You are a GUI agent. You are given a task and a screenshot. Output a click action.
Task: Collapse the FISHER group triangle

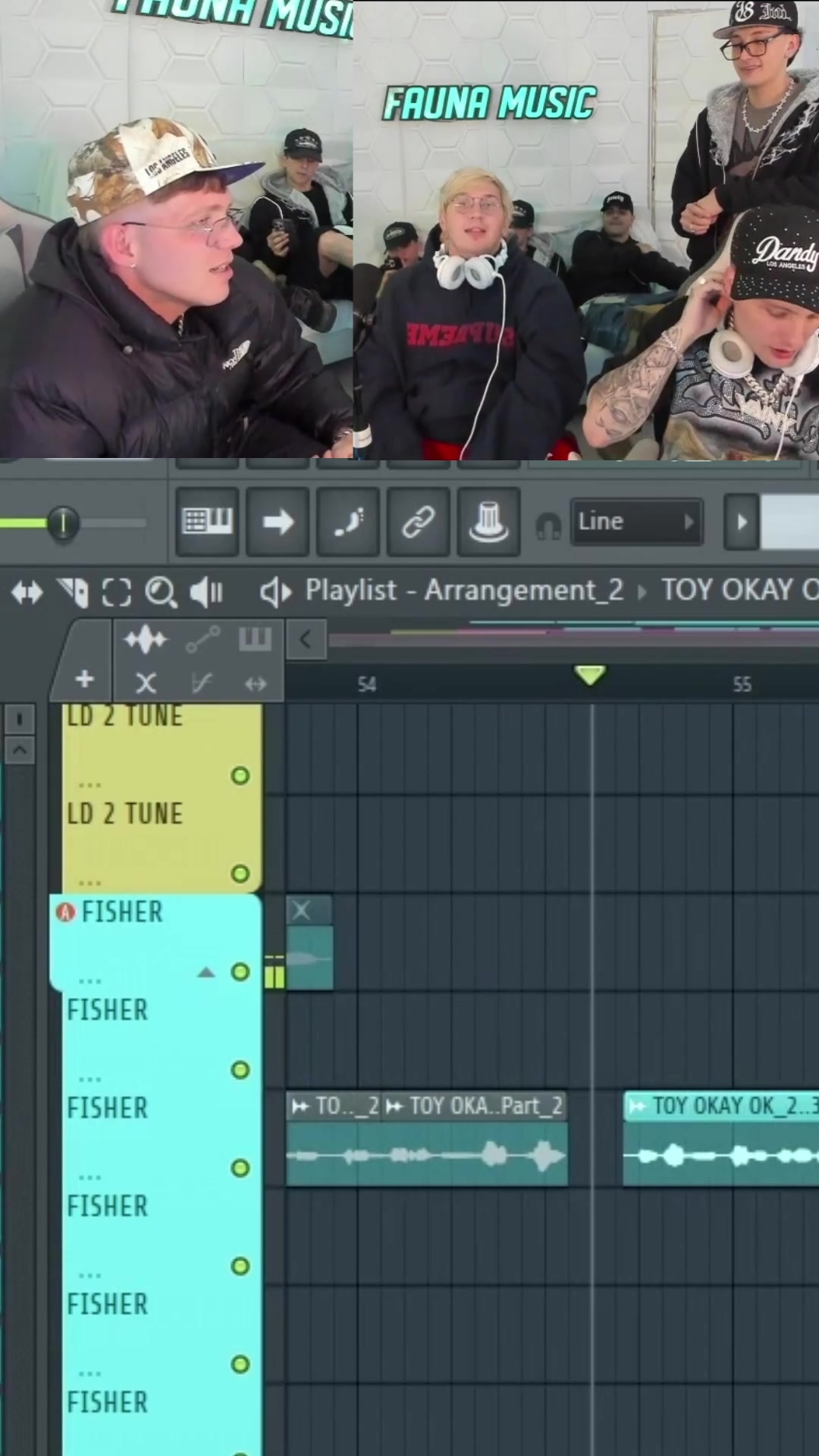pos(206,972)
